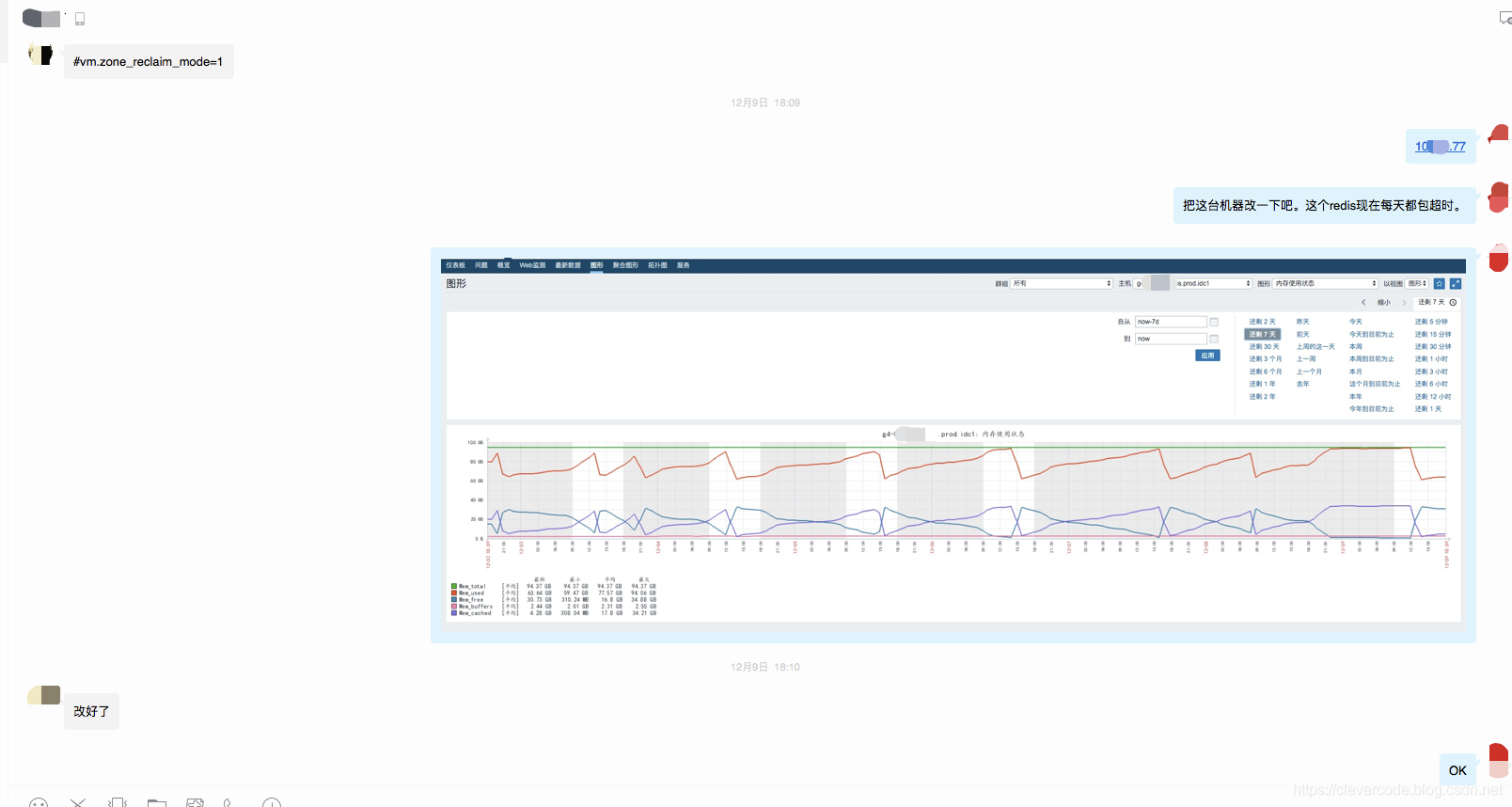
Task: Select the 前天 time range link
Action: coord(1303,334)
